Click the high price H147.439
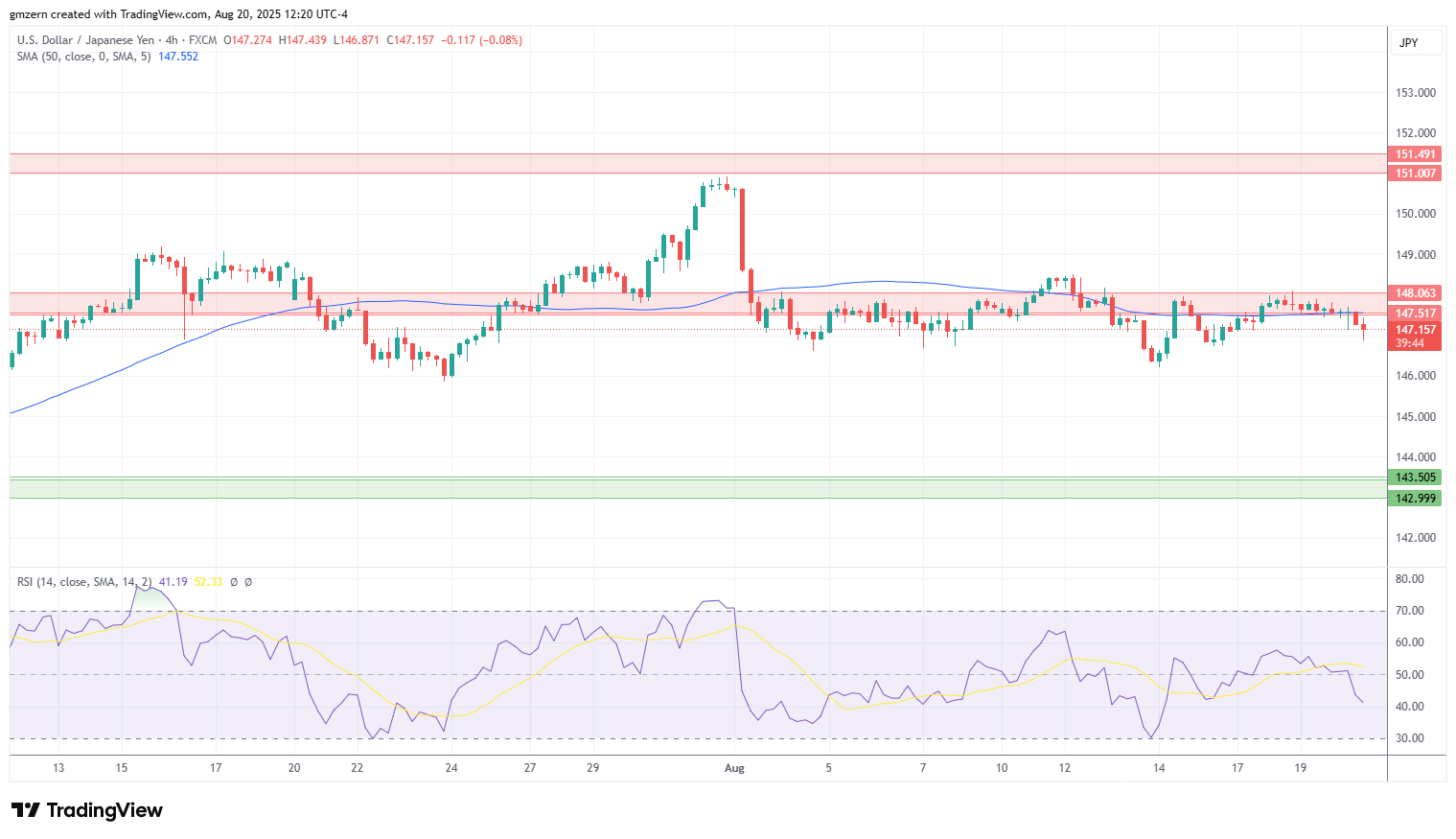 click(x=302, y=40)
